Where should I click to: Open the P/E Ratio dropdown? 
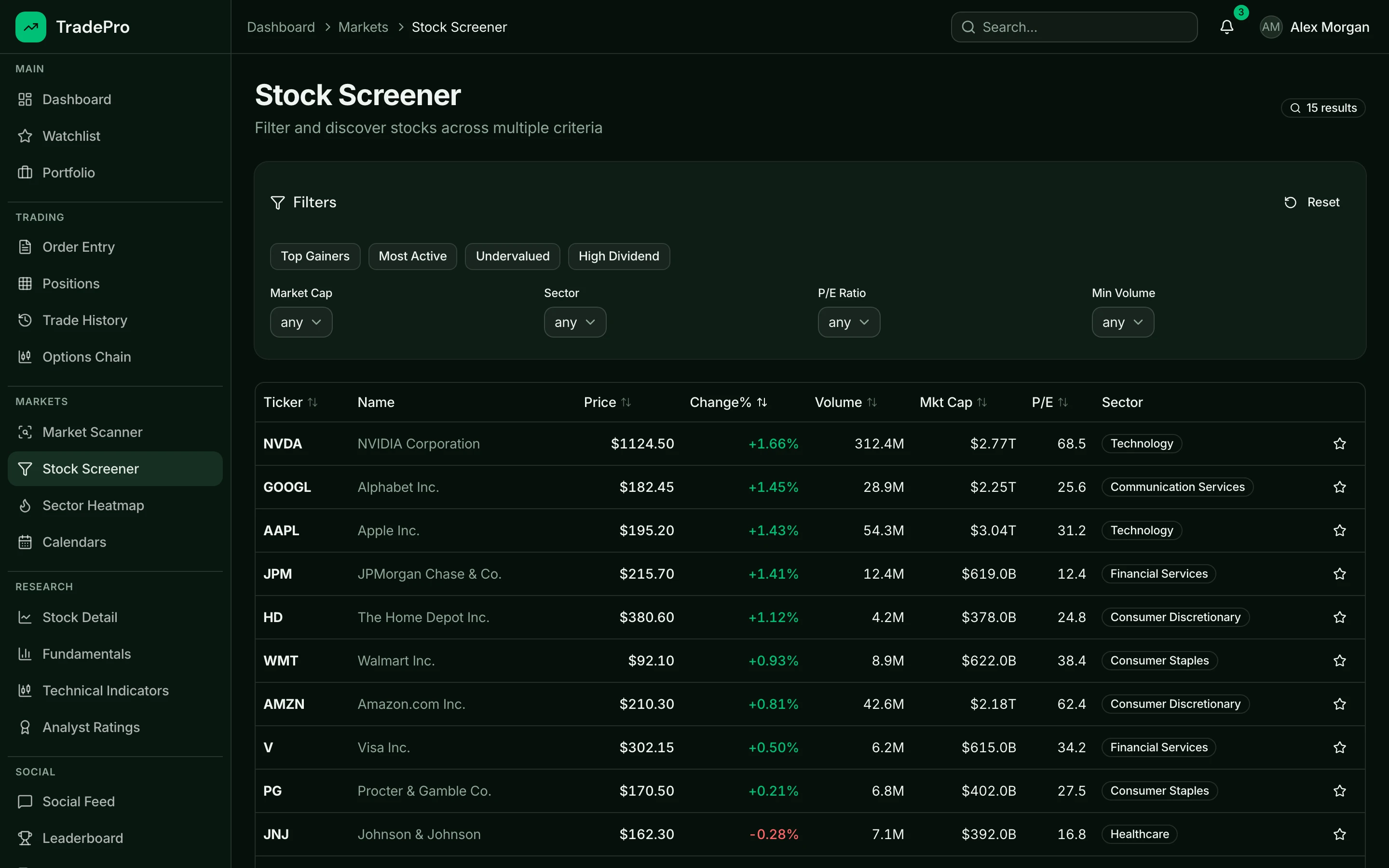coord(848,323)
